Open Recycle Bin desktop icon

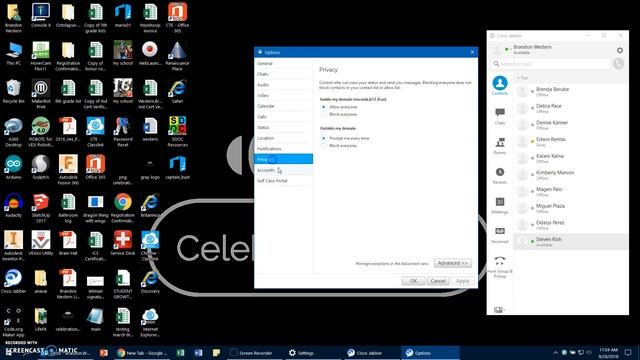tap(13, 92)
